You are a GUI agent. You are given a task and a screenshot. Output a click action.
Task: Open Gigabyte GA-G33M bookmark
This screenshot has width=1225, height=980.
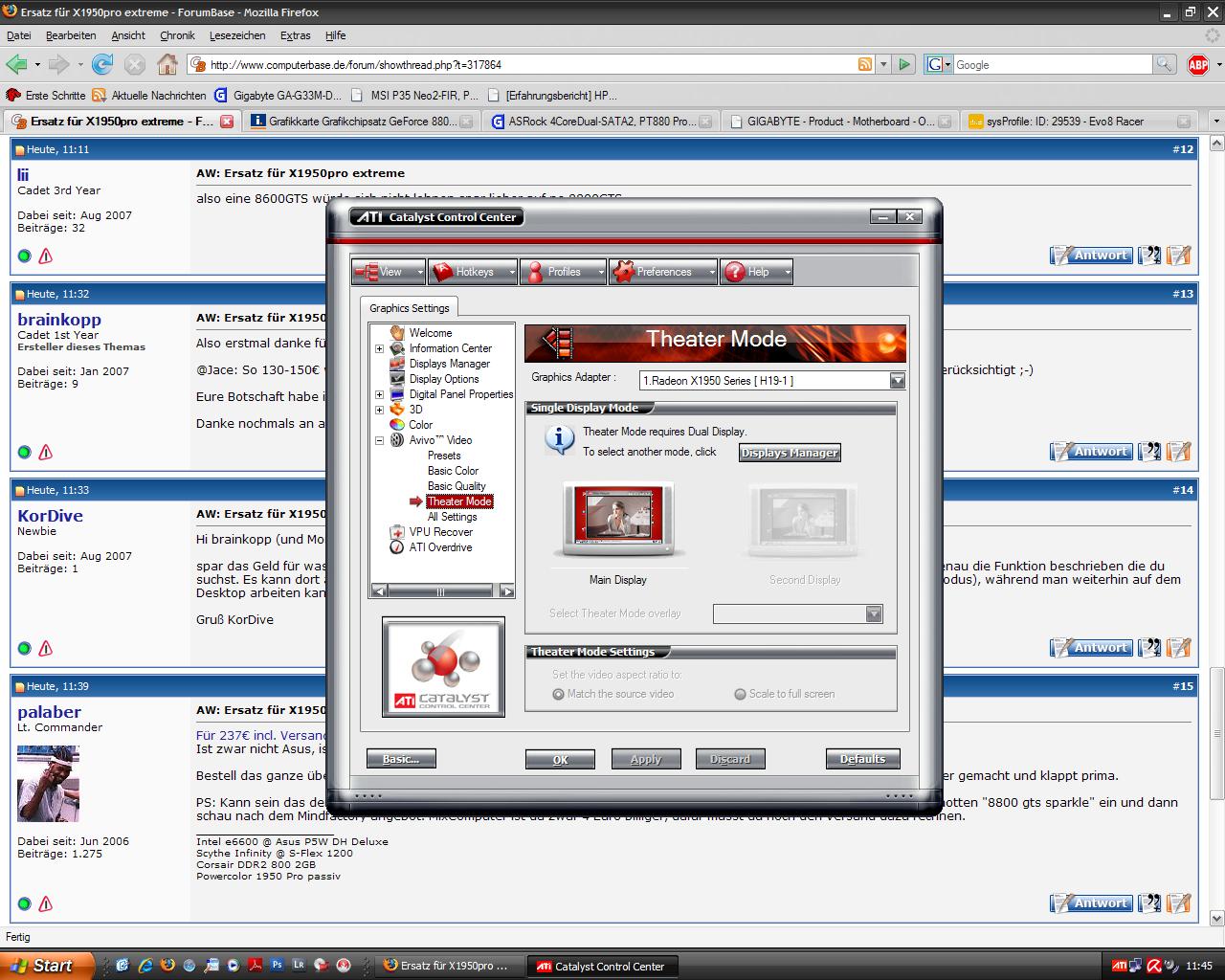[x=278, y=95]
